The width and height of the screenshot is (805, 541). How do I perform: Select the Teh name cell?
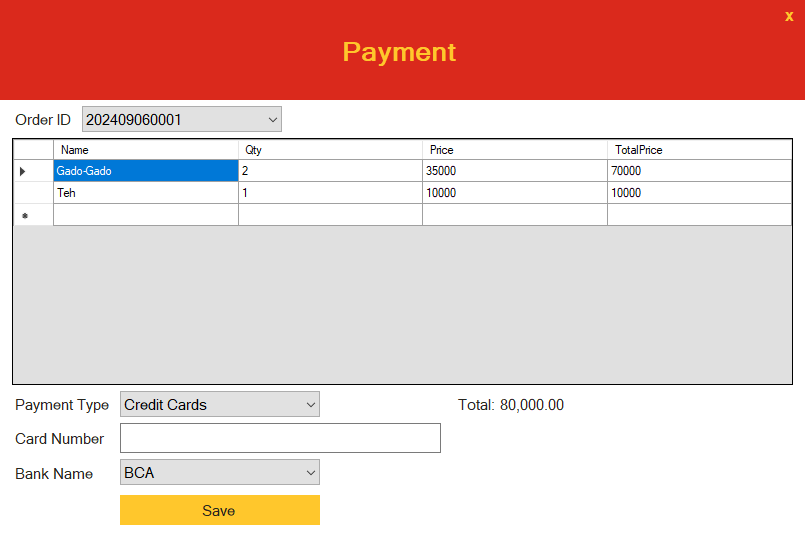click(x=146, y=193)
